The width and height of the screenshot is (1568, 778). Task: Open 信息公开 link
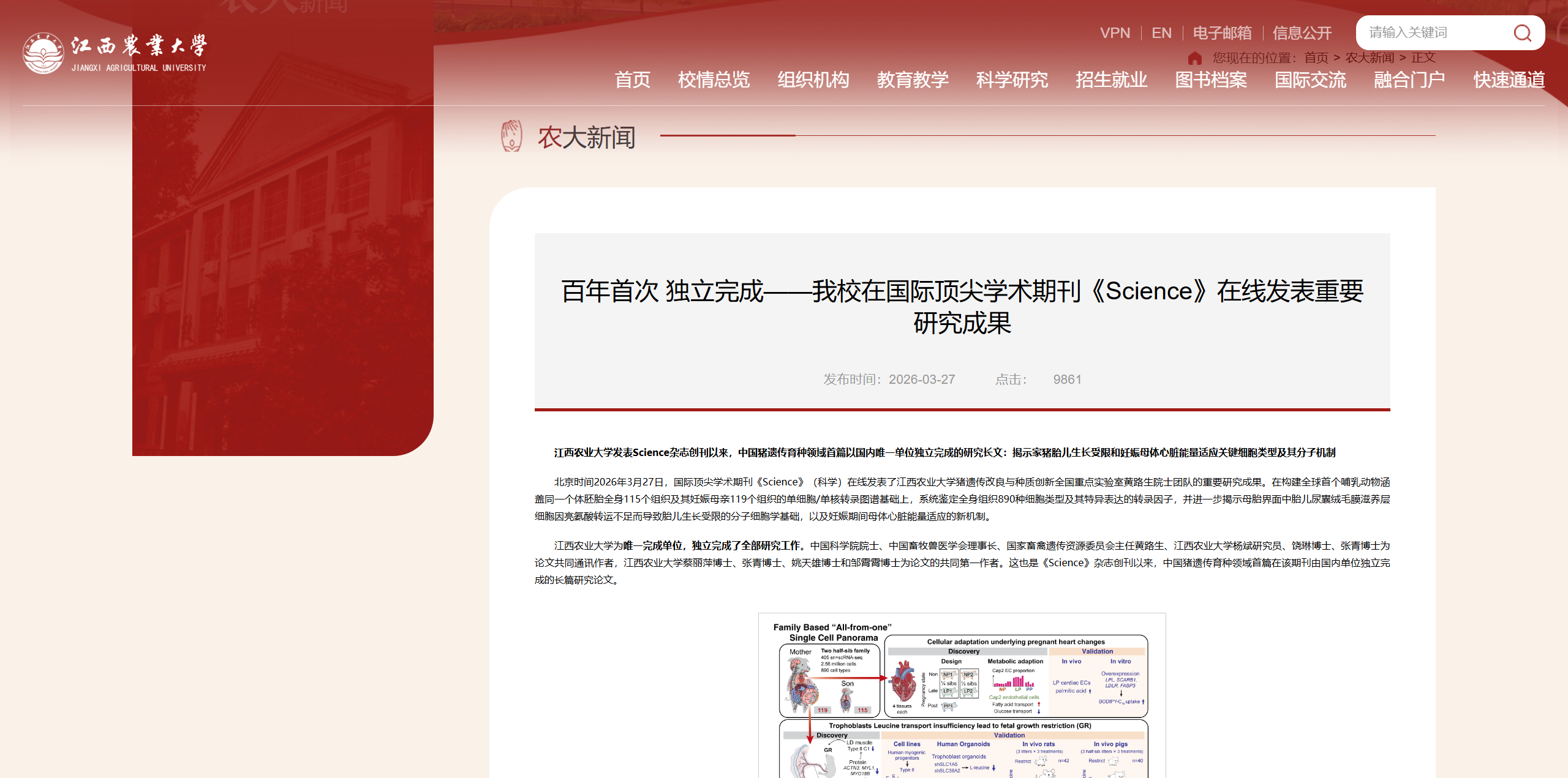(1302, 33)
